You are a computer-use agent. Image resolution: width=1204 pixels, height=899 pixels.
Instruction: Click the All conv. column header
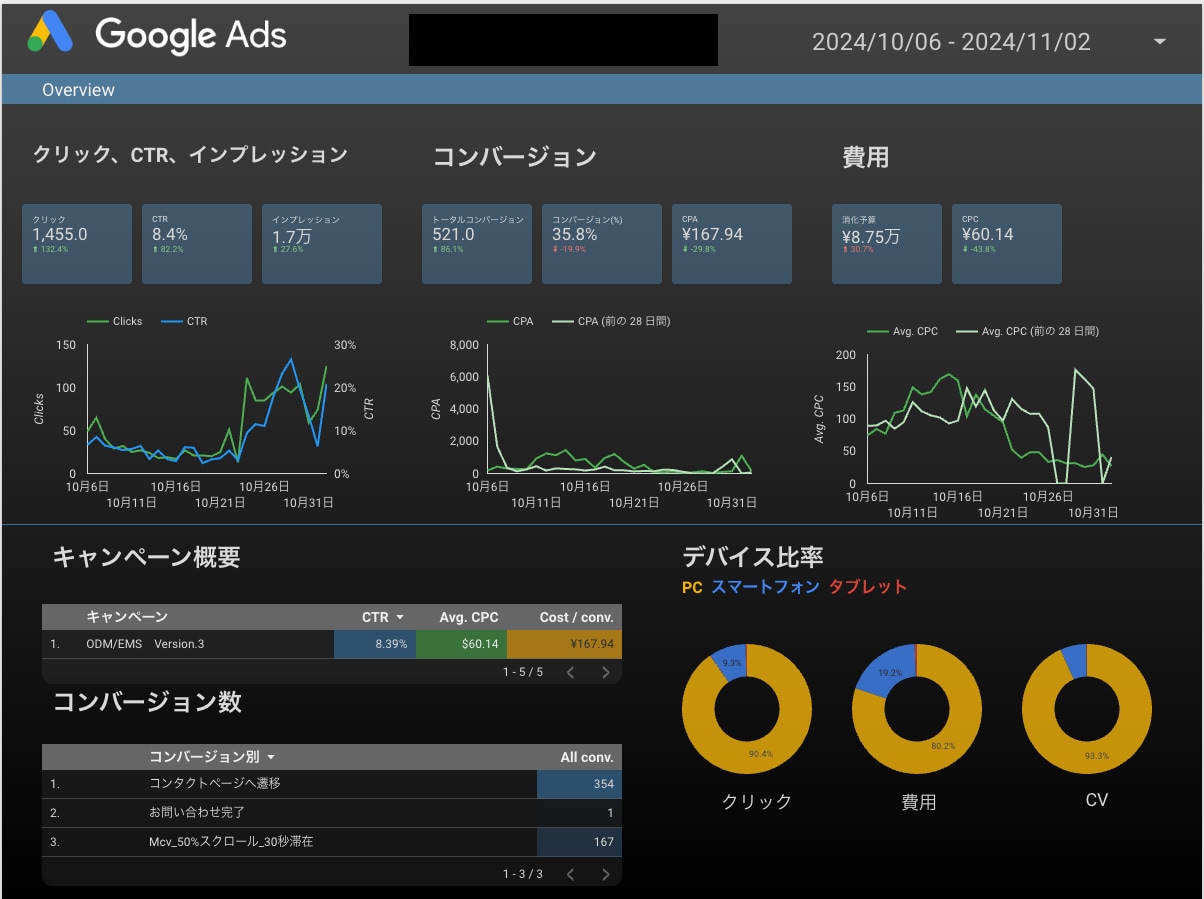[587, 757]
